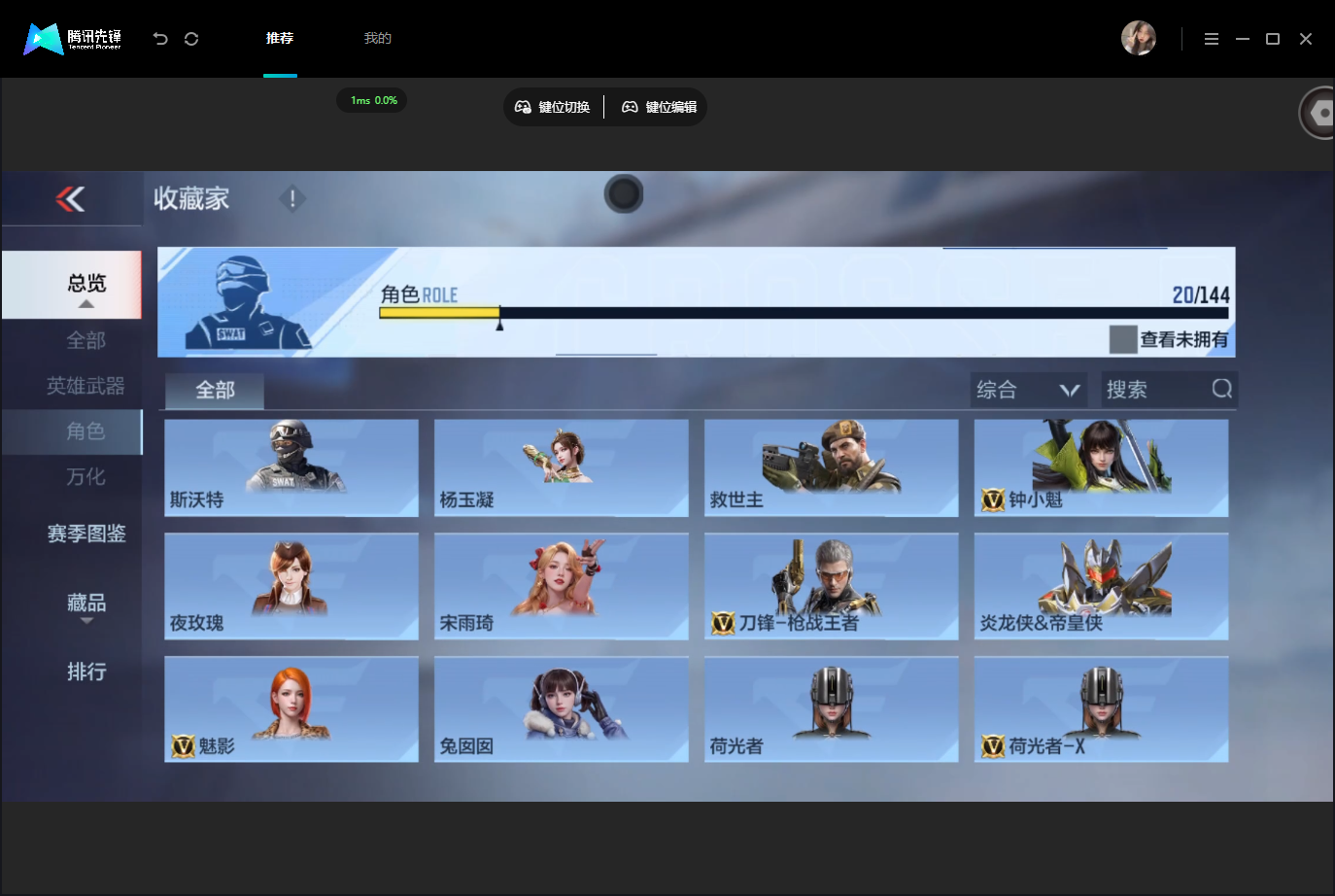Open the 斯沃特 character card

point(291,467)
